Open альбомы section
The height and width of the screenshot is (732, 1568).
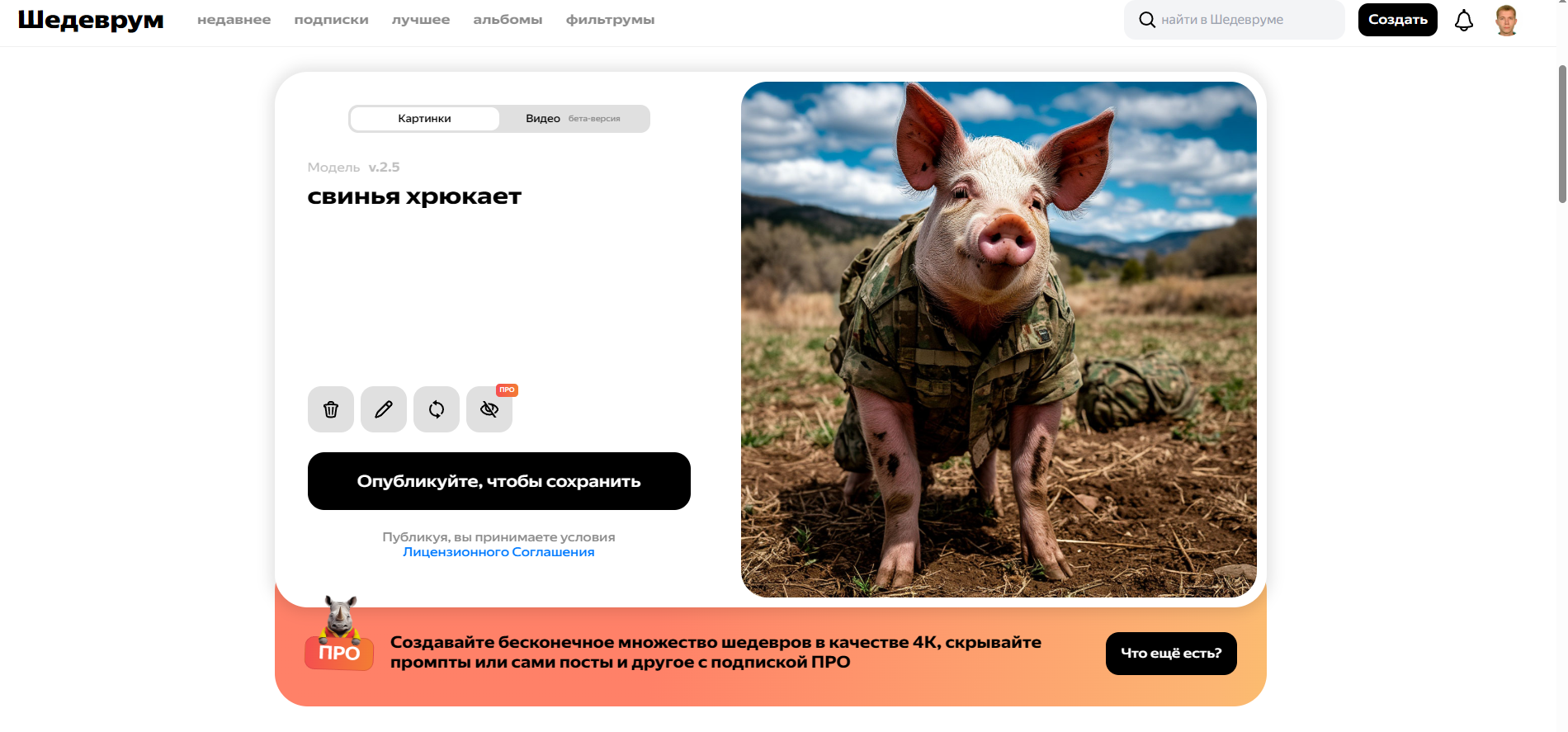click(x=508, y=20)
